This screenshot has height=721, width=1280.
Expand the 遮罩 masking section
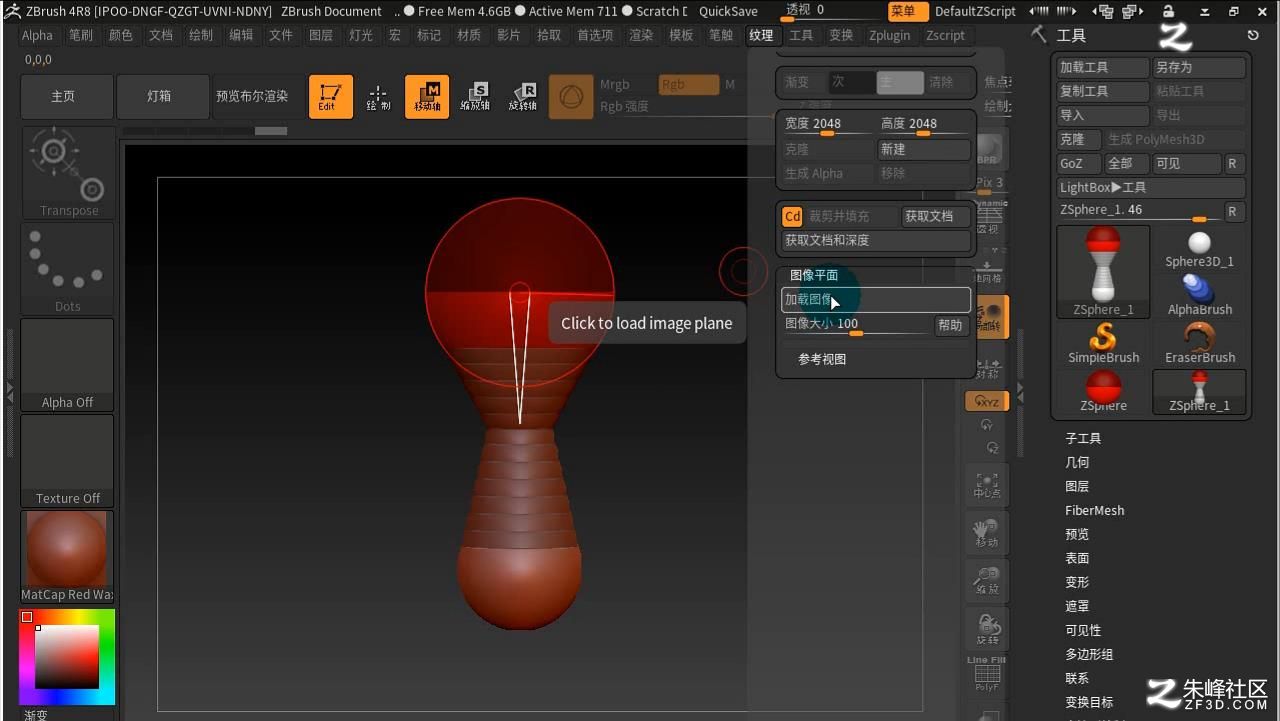click(x=1077, y=606)
